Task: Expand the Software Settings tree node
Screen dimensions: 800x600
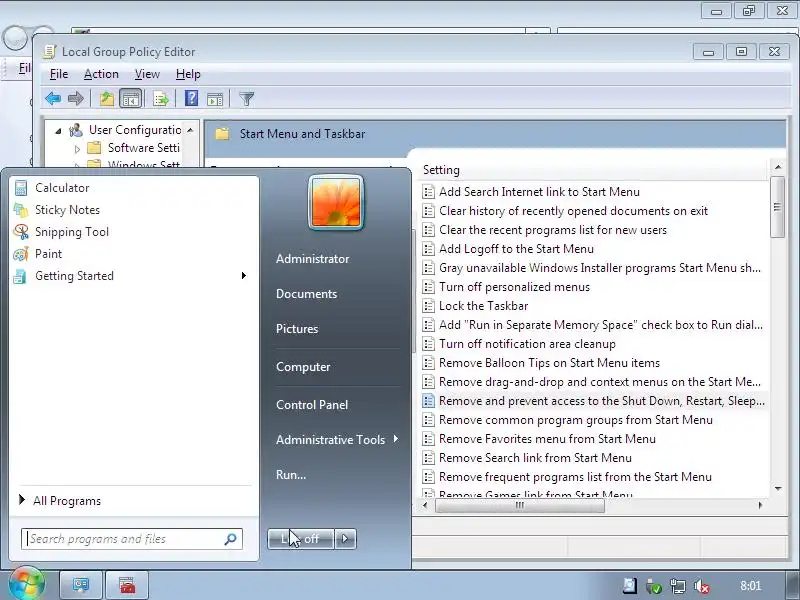Action: tap(77, 149)
